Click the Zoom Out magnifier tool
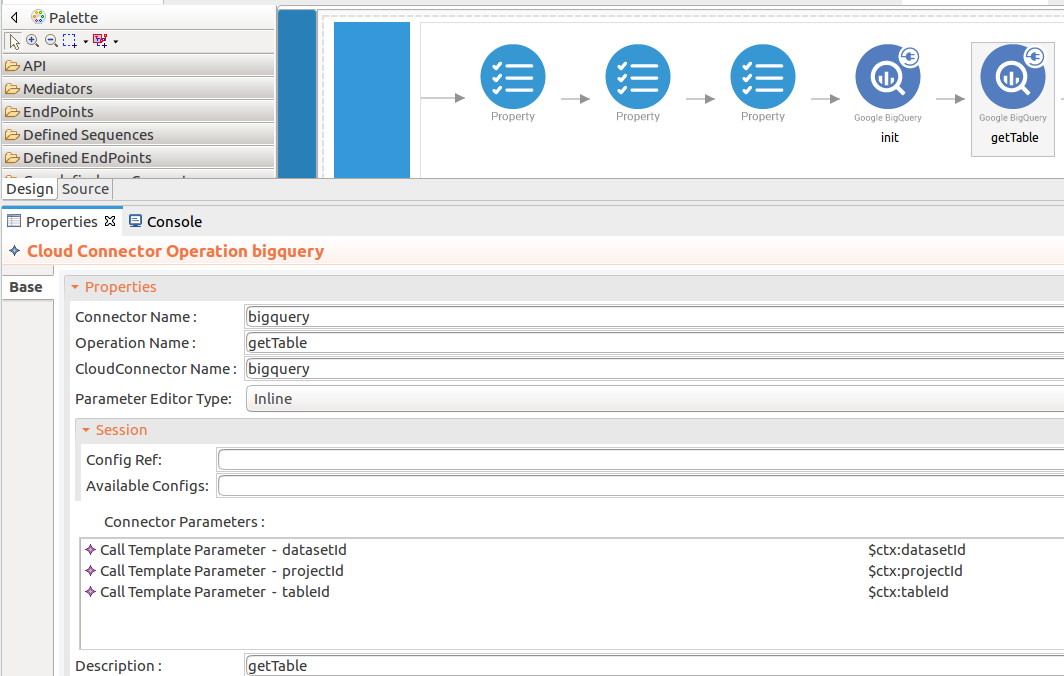The width and height of the screenshot is (1064, 676). pyautogui.click(x=51, y=41)
